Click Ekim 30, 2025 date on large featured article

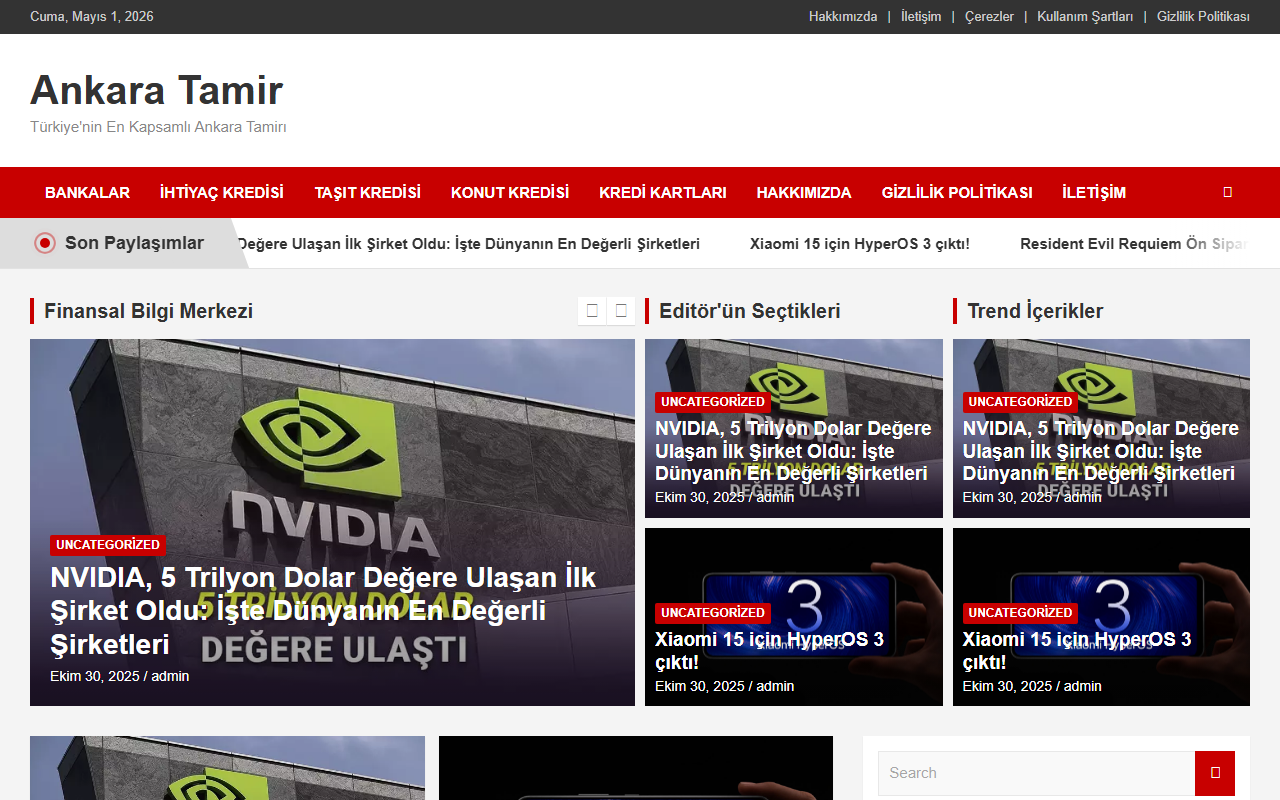coord(95,676)
